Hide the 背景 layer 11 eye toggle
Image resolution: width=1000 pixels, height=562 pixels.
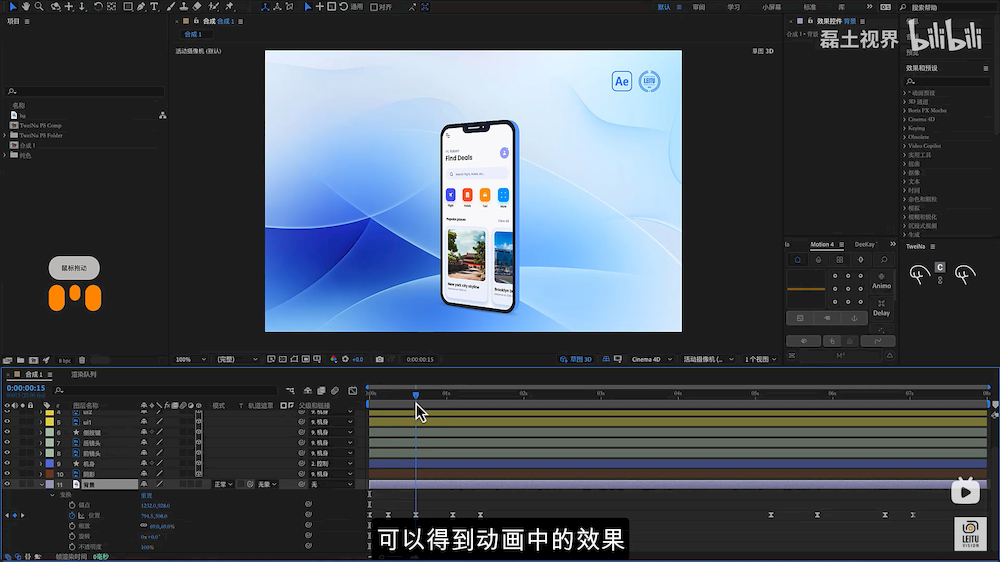click(7, 484)
